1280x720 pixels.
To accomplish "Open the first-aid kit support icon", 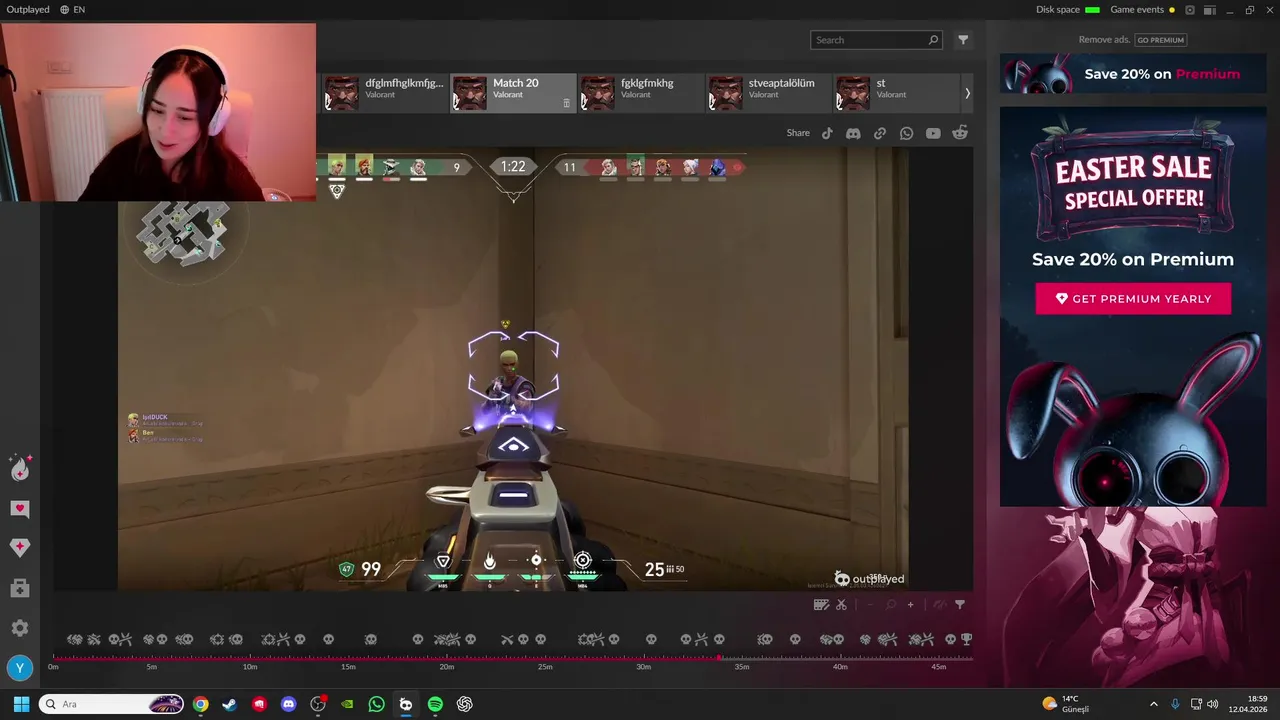I will tap(20, 589).
